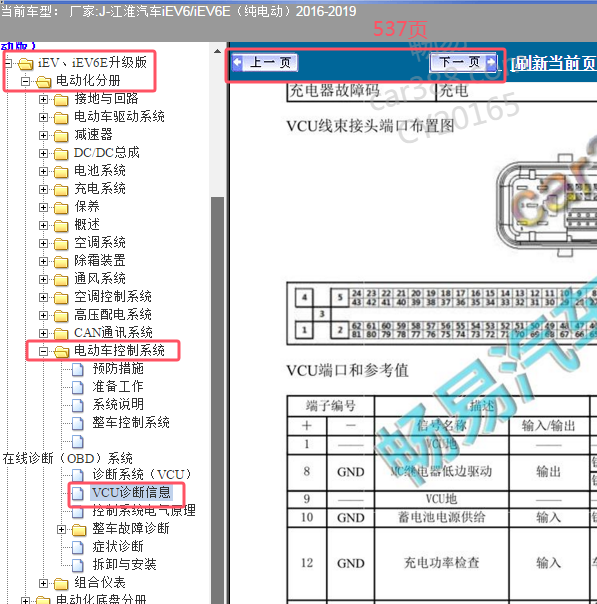597x604 pixels.
Task: Expand the 通风系统 folder node
Action: (44, 279)
